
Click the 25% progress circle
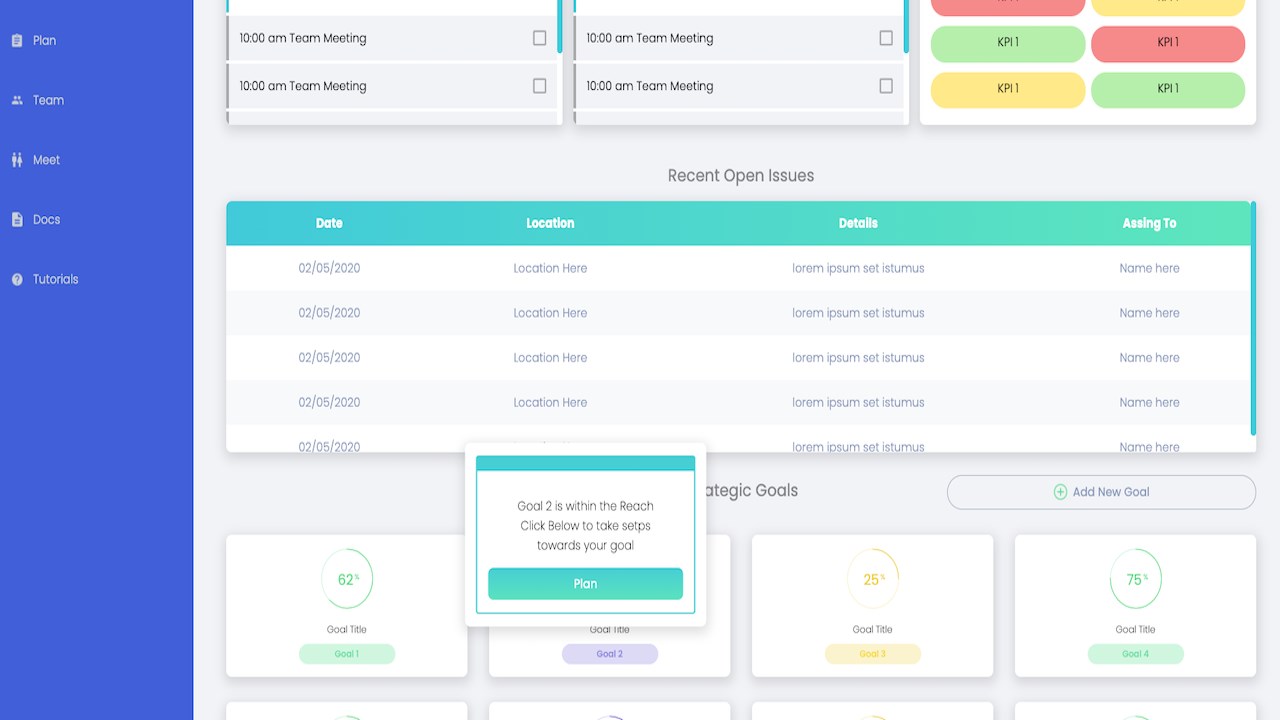coord(873,579)
